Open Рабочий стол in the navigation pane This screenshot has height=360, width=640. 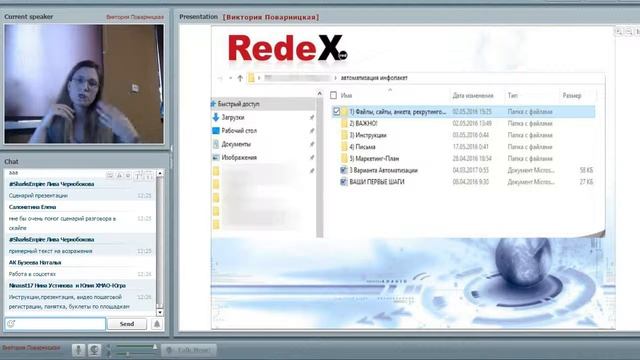coord(239,131)
